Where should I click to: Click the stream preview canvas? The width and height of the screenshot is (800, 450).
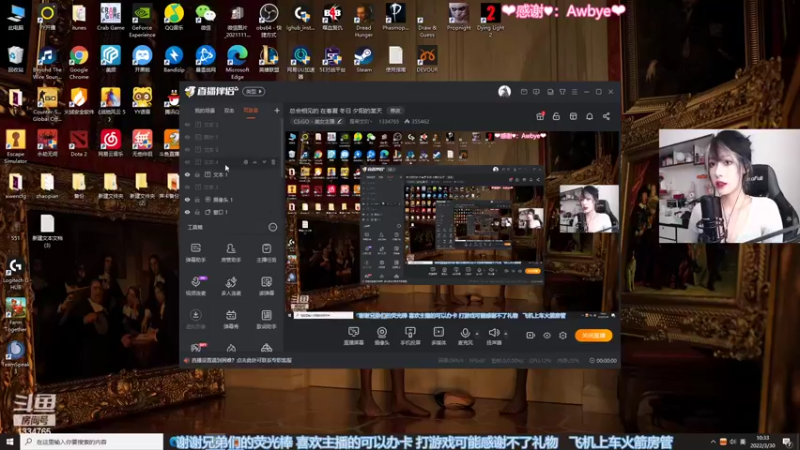pyautogui.click(x=453, y=226)
